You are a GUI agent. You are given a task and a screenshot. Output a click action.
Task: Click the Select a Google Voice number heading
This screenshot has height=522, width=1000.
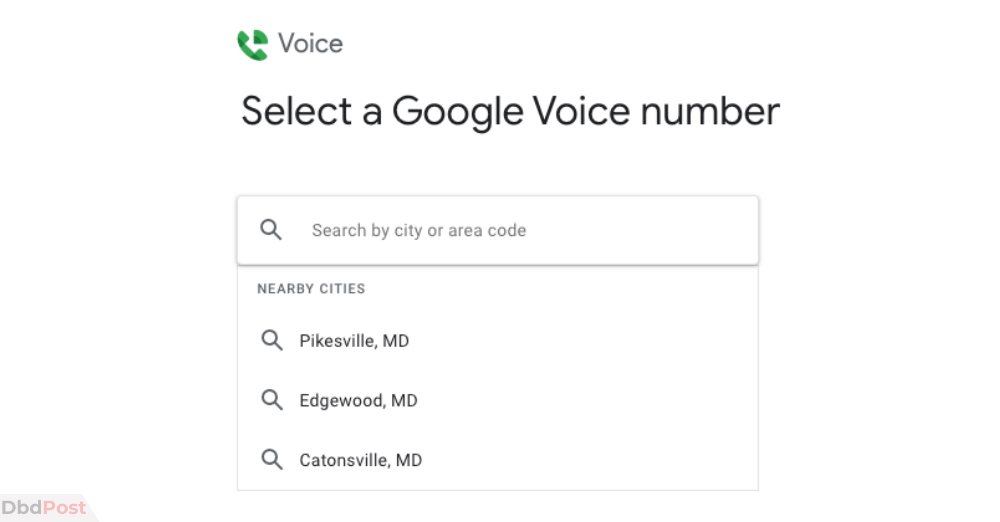pos(510,112)
